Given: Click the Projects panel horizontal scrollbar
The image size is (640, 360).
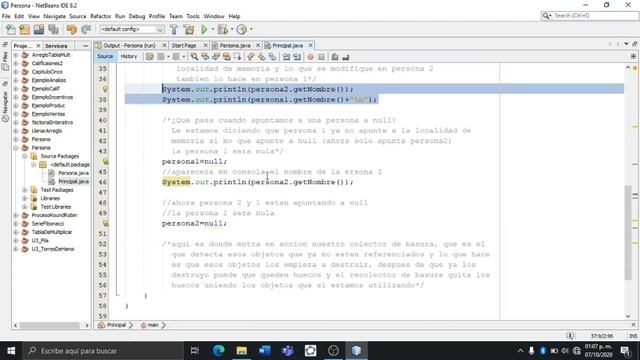Looking at the screenshot, I should click(51, 325).
